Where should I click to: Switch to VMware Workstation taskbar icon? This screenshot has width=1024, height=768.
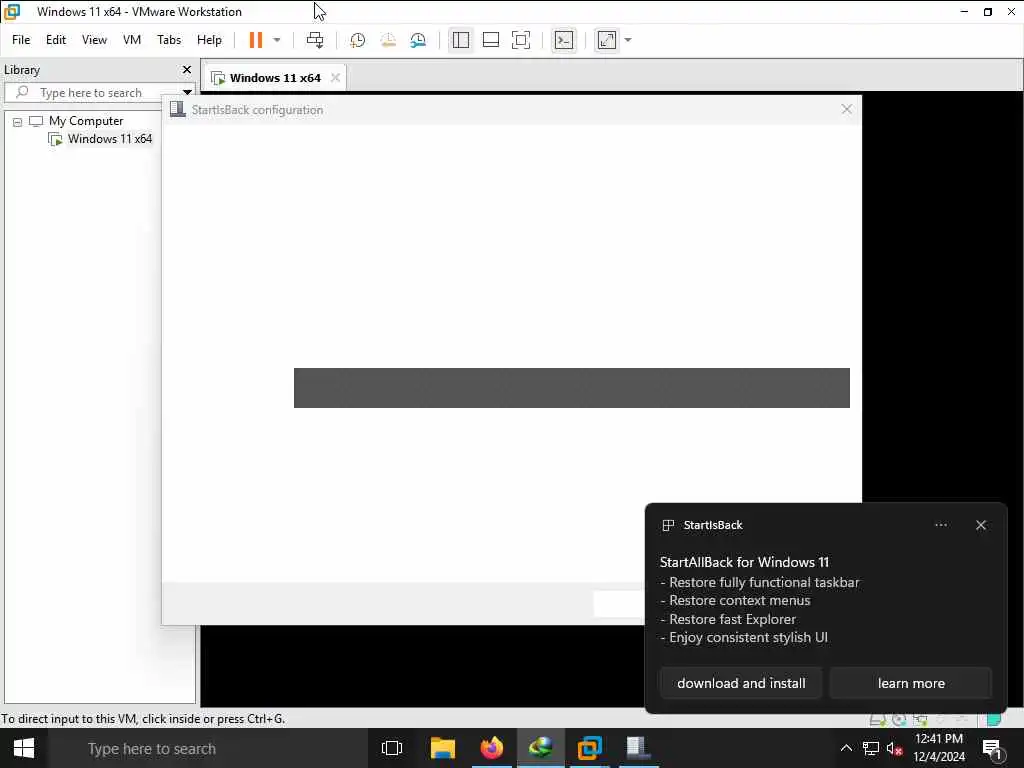click(x=589, y=748)
